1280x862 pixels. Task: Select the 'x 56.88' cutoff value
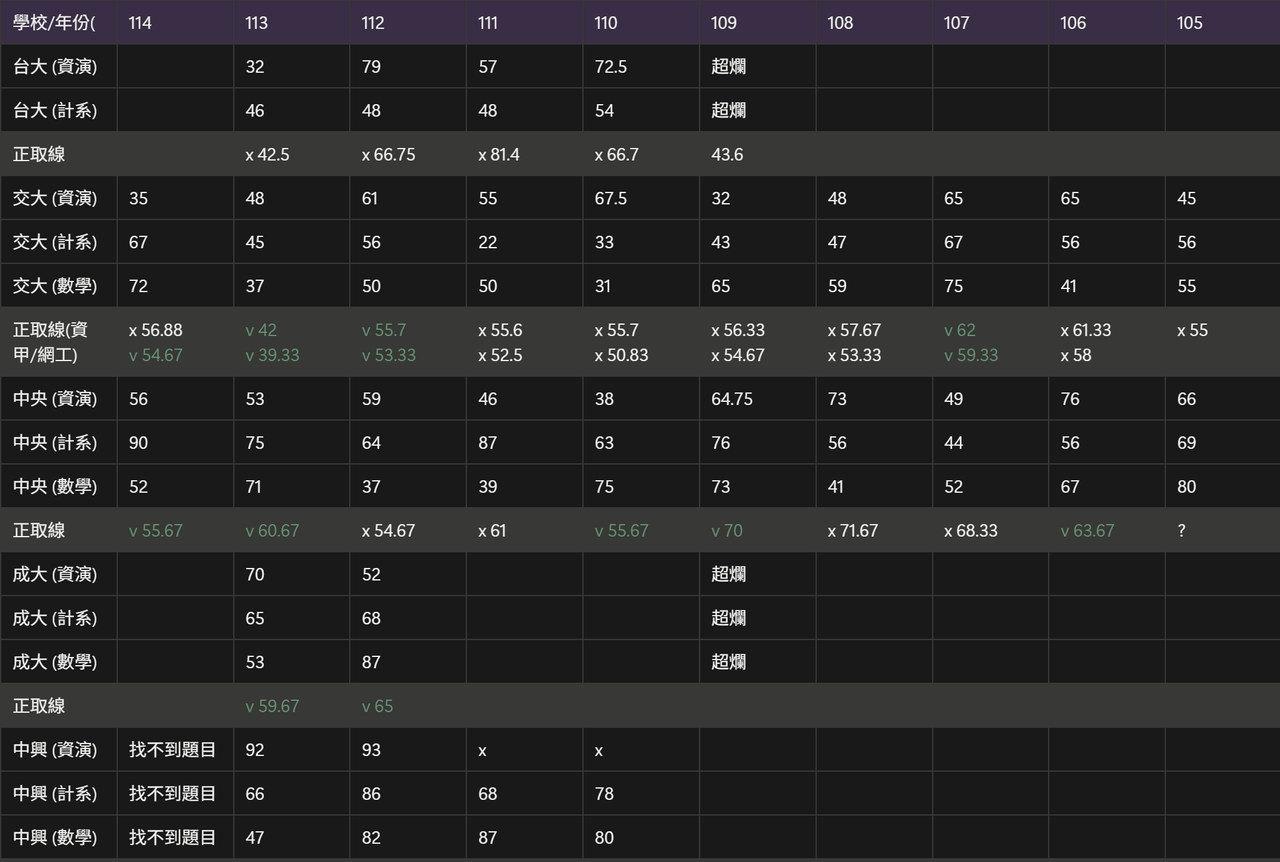coord(156,330)
